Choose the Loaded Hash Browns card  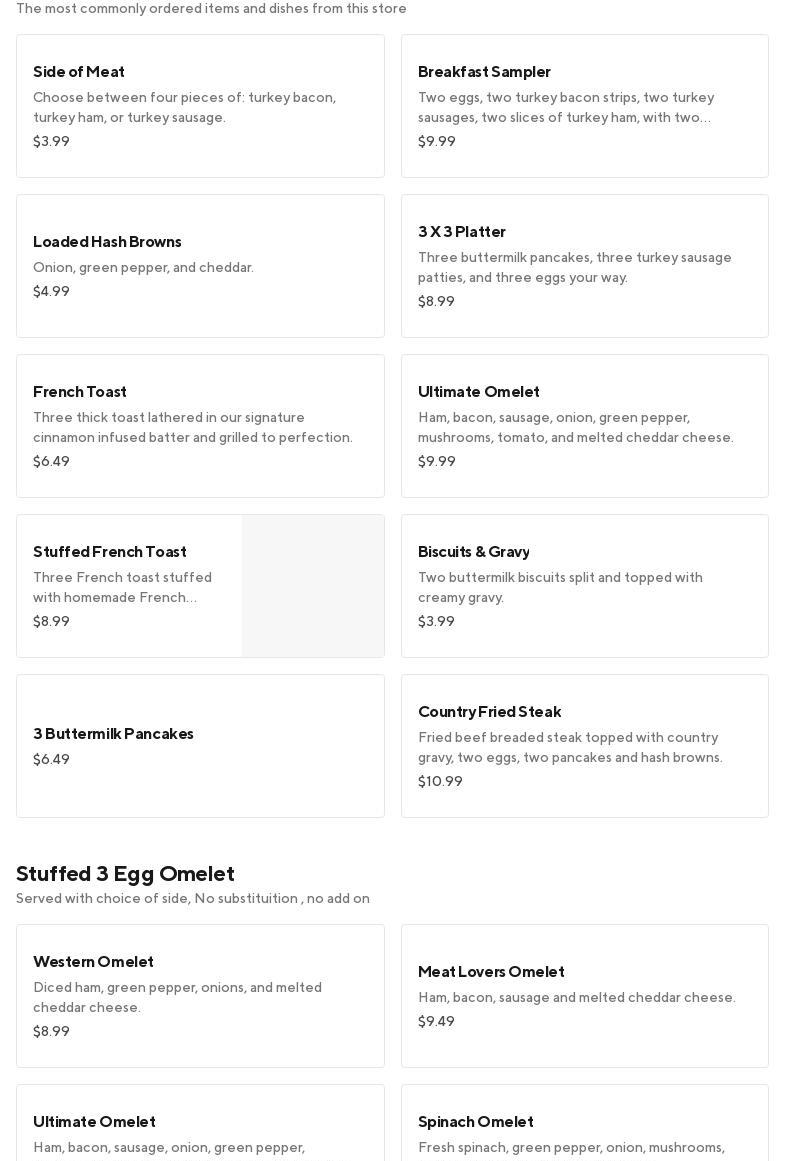click(x=200, y=266)
